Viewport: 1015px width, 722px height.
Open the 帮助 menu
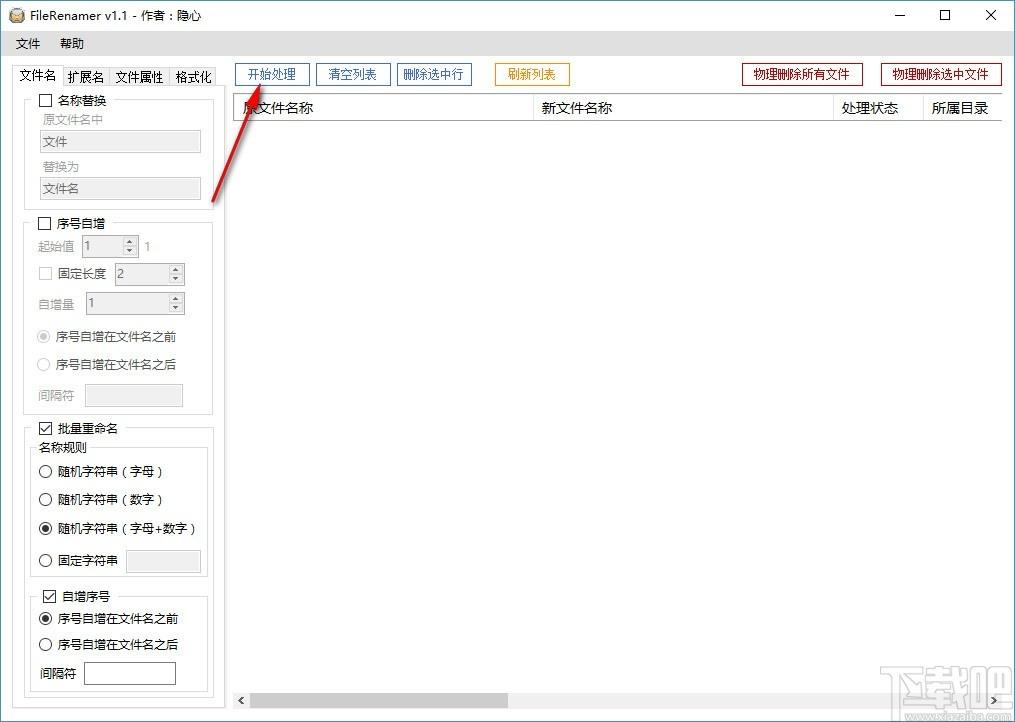tap(72, 43)
